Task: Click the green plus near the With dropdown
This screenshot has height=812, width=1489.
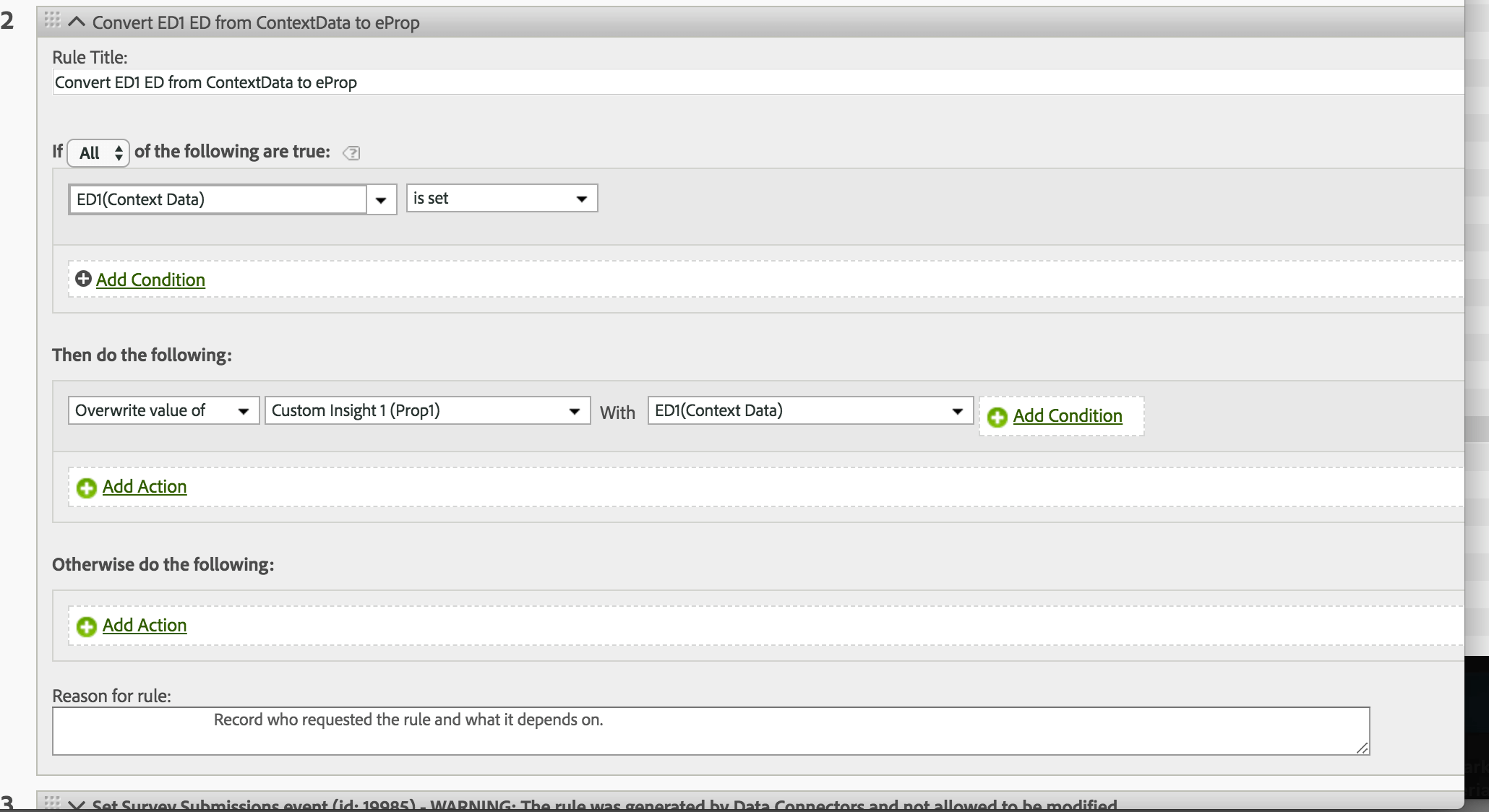Action: tap(997, 417)
